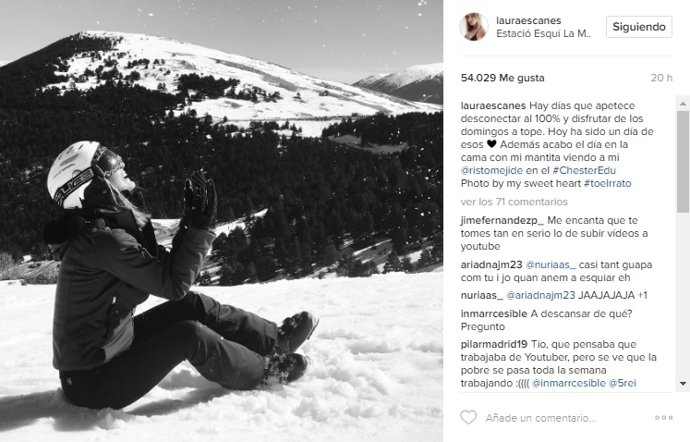Click the scrollbar up arrow
This screenshot has width=690, height=442.
pos(683,104)
